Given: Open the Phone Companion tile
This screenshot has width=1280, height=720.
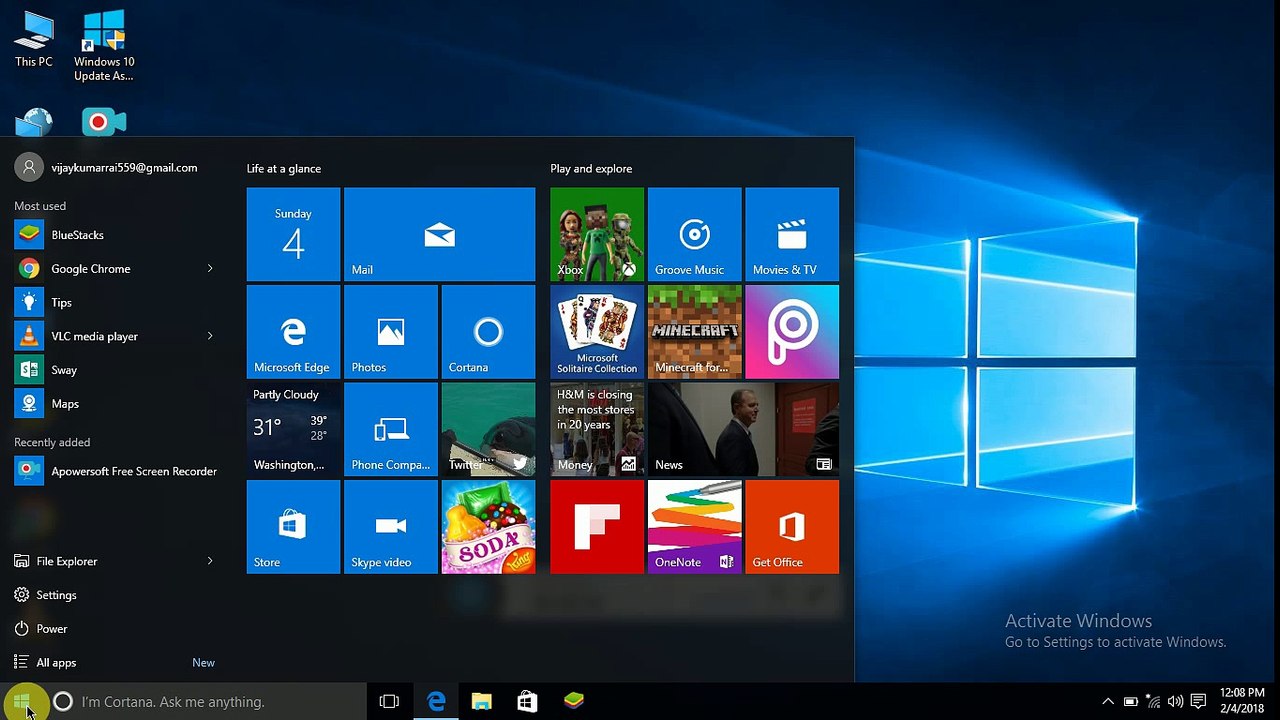Looking at the screenshot, I should pos(390,429).
